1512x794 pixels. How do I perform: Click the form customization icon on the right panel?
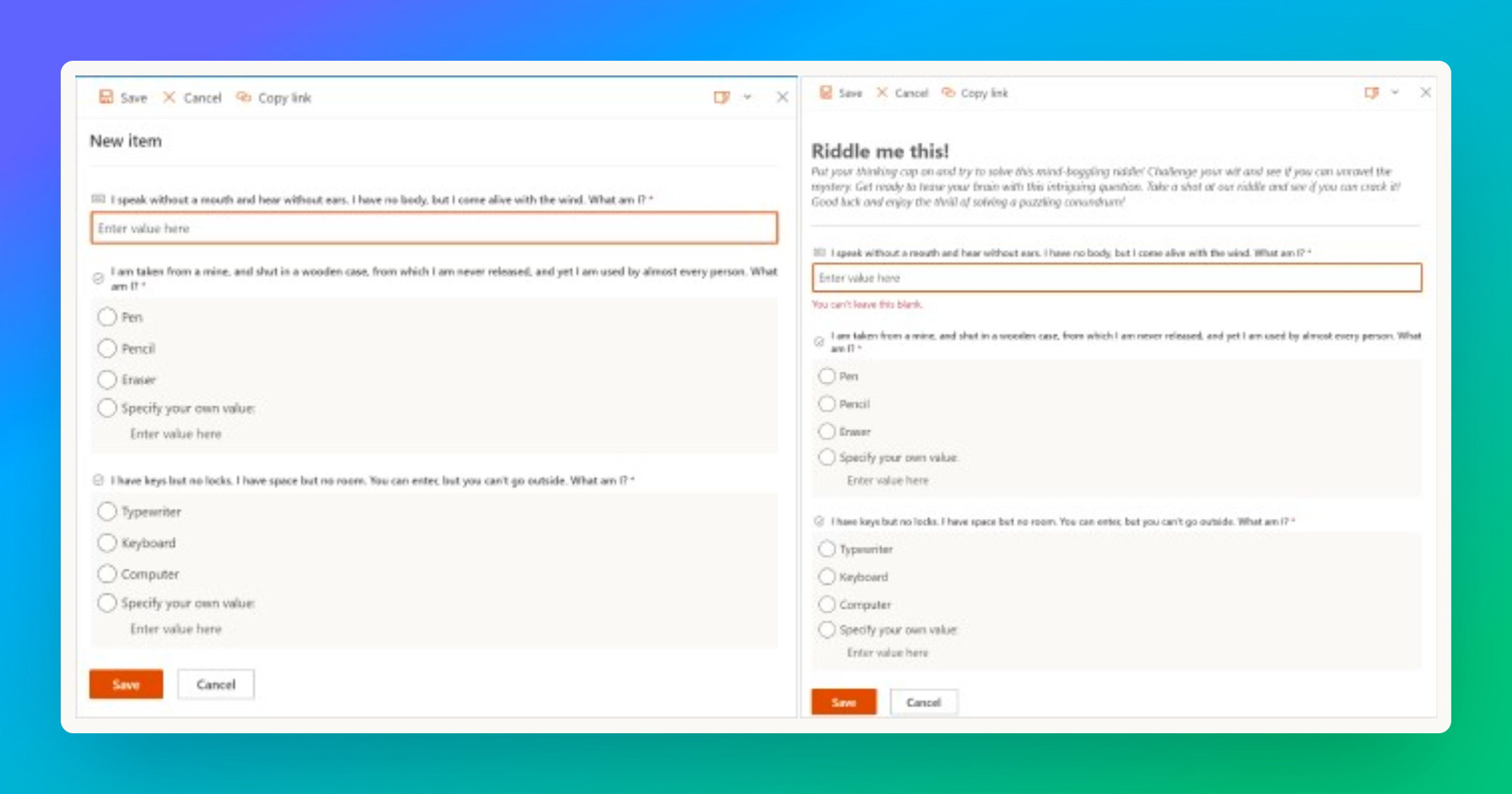point(1372,92)
